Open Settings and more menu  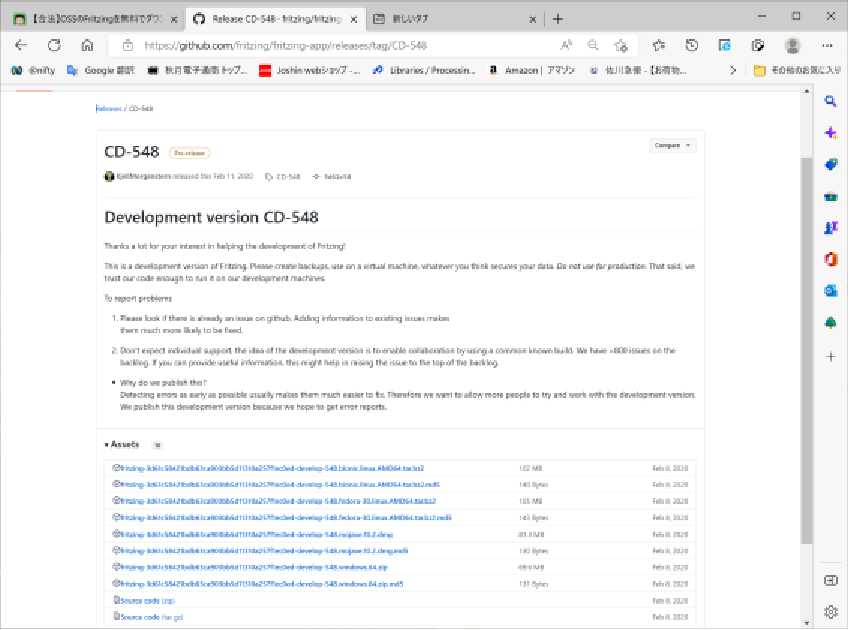[827, 45]
